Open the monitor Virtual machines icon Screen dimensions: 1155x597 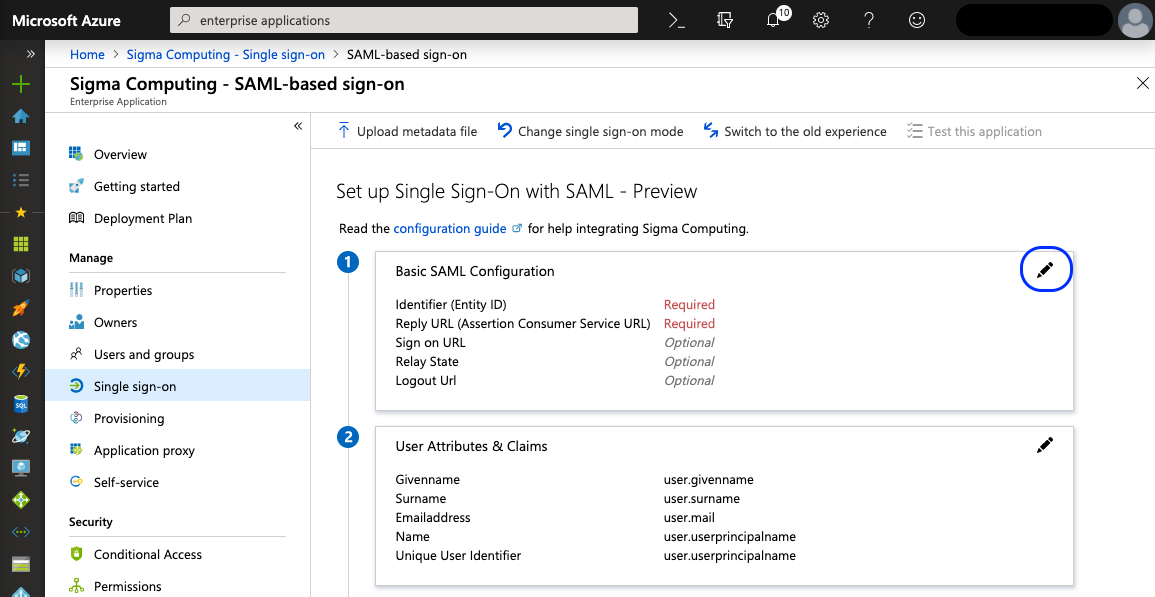pos(21,468)
